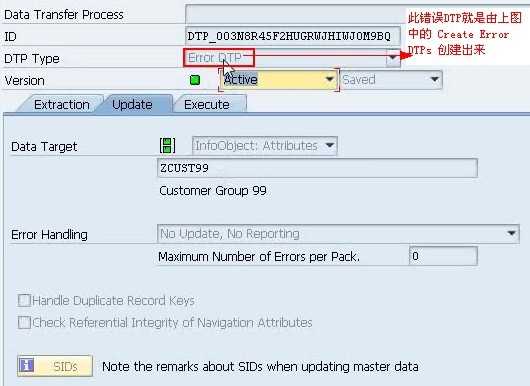Viewport: 530px width, 386px height.
Task: Click the Data Target InfoObject icon
Action: tap(167, 146)
